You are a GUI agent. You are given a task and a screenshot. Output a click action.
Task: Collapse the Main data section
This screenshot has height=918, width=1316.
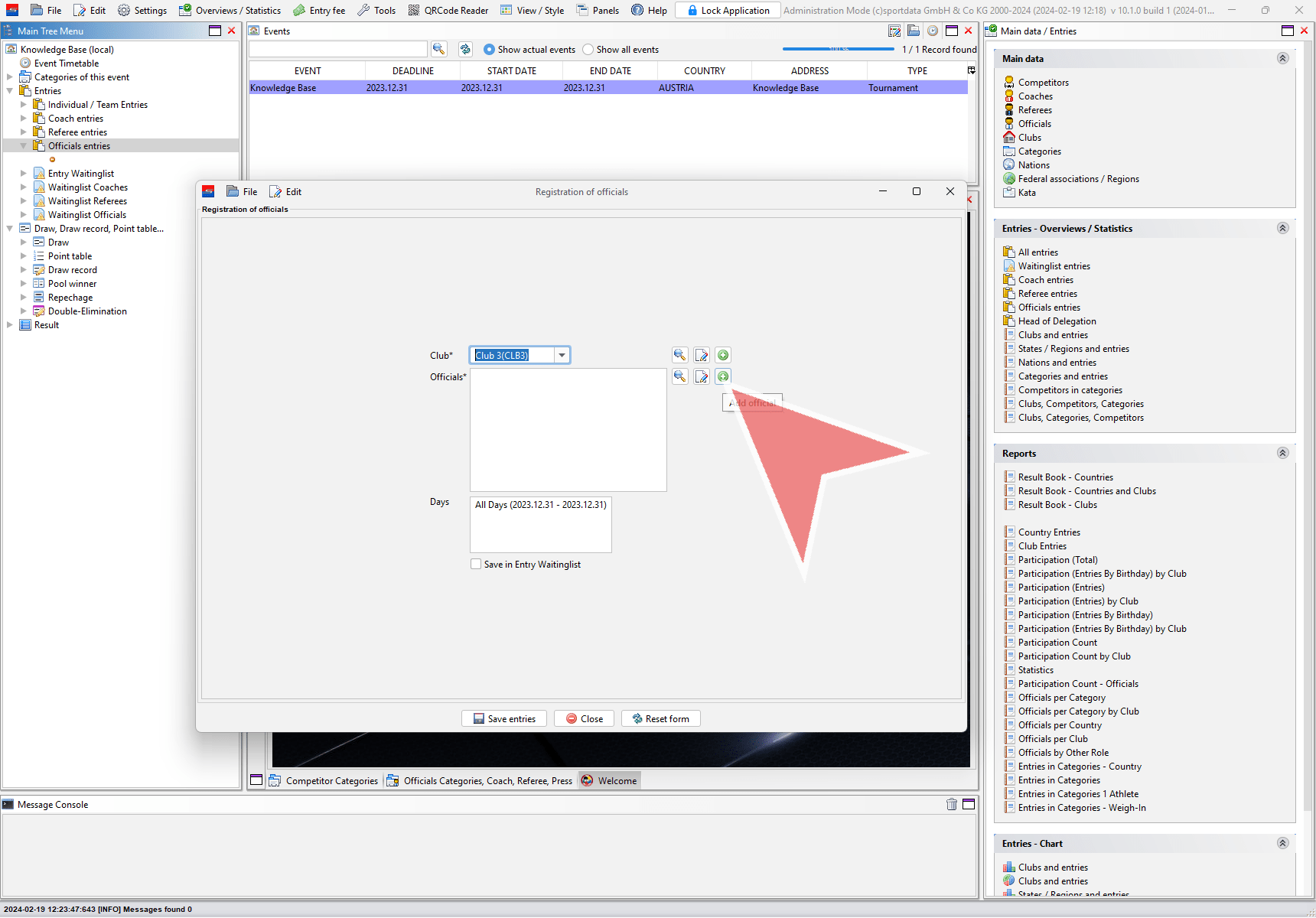pyautogui.click(x=1283, y=58)
